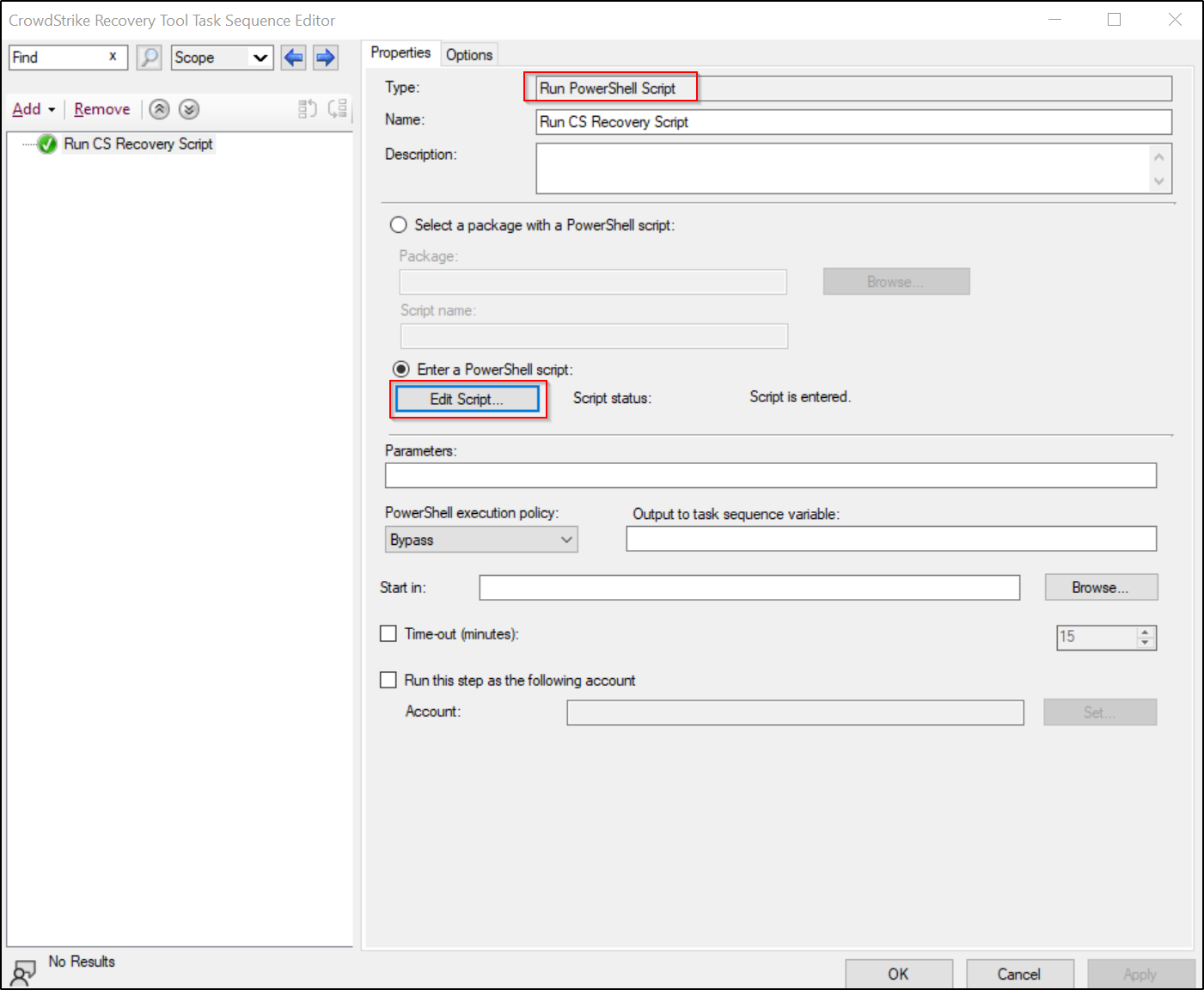Open the Add dropdown menu

tap(34, 109)
